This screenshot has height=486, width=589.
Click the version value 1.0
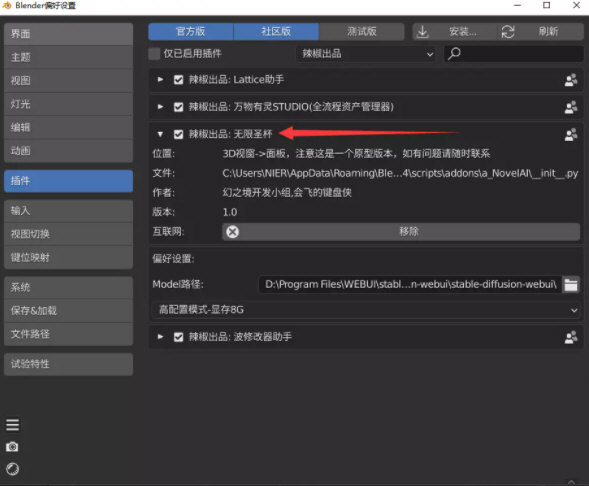coord(230,212)
